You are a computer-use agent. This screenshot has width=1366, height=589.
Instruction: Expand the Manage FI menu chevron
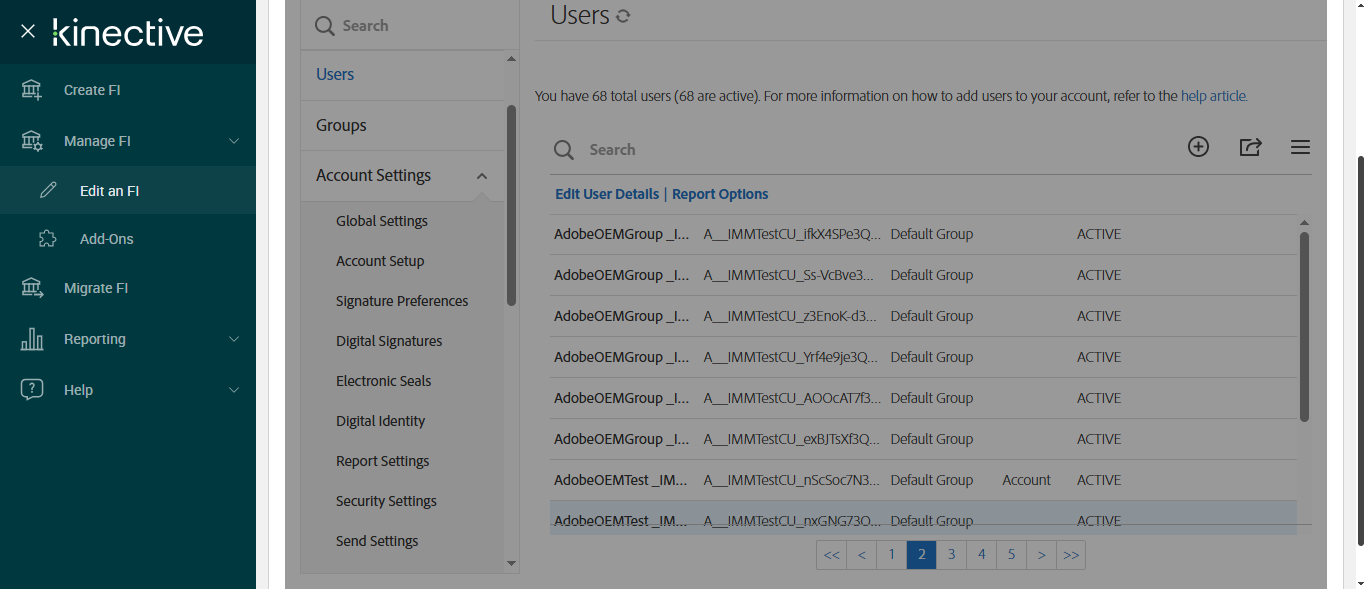click(x=234, y=141)
